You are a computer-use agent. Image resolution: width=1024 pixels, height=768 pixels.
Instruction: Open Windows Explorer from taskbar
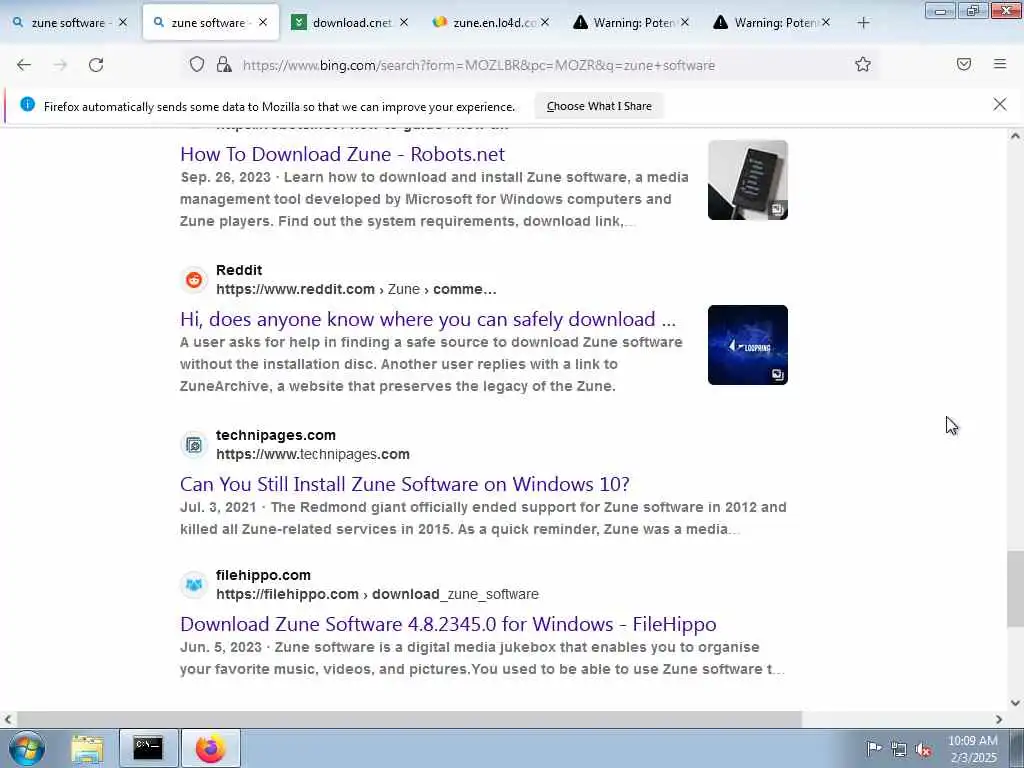pyautogui.click(x=88, y=748)
